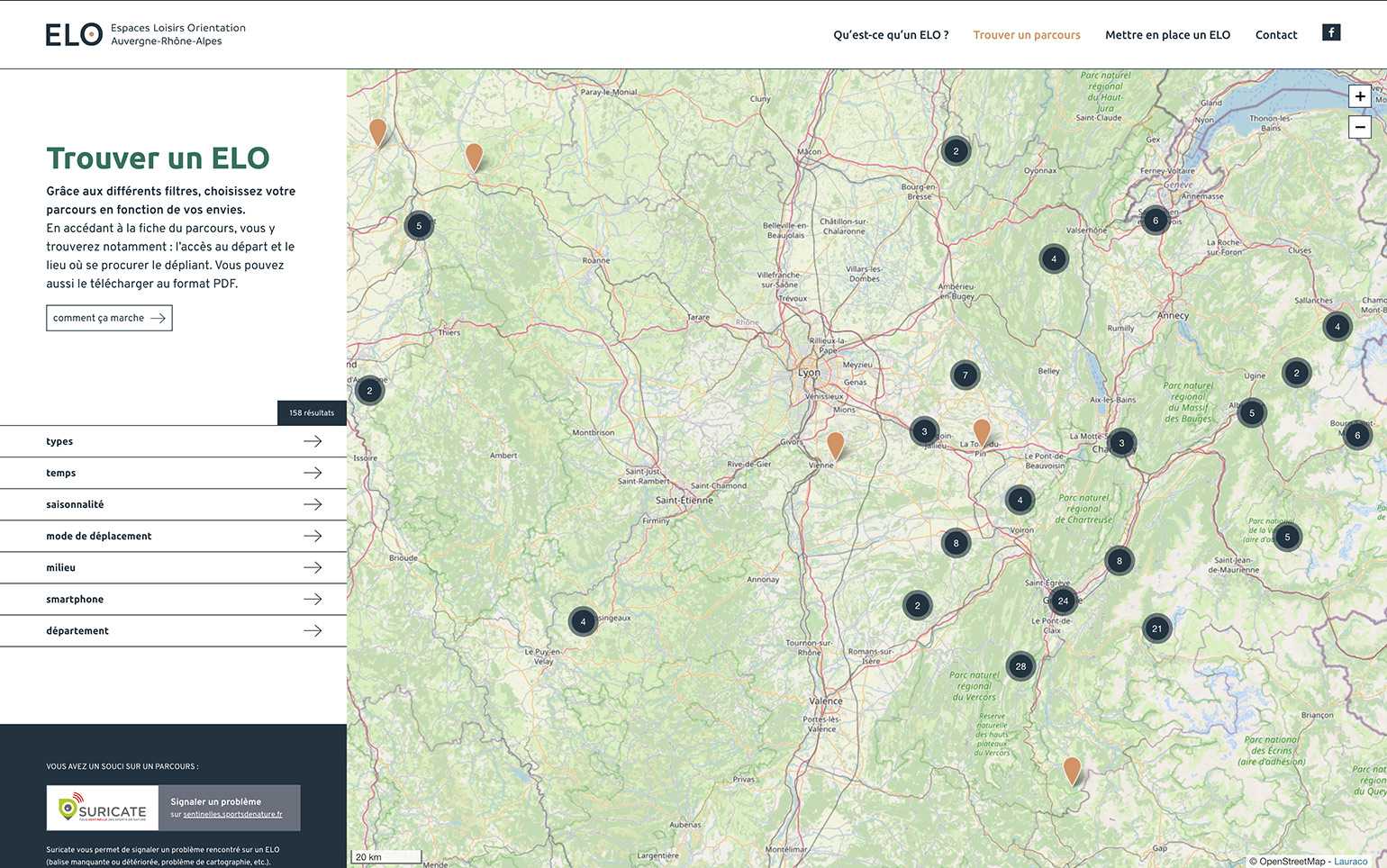
Task: Zoom in on the map
Action: pyautogui.click(x=1360, y=96)
